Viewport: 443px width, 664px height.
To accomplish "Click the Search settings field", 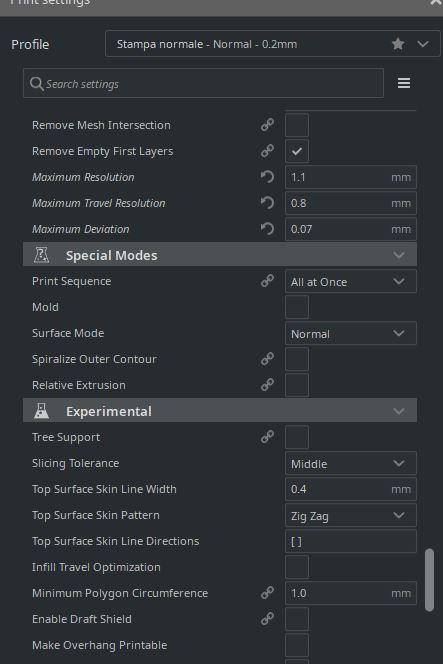I will click(x=203, y=83).
